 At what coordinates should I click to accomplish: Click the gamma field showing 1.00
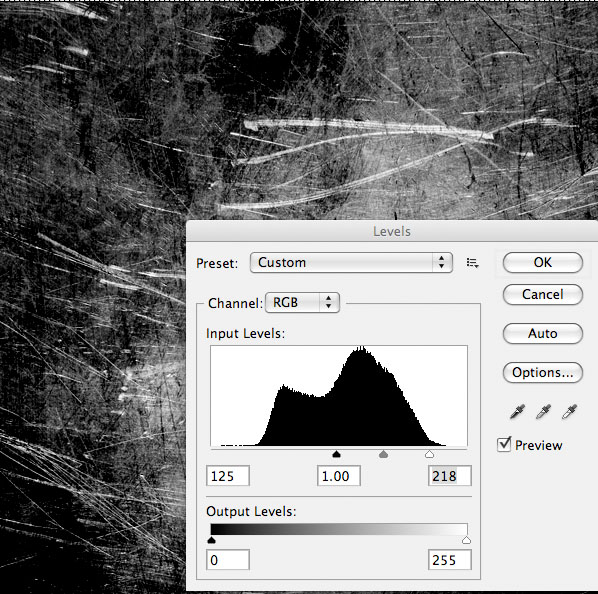pos(339,476)
